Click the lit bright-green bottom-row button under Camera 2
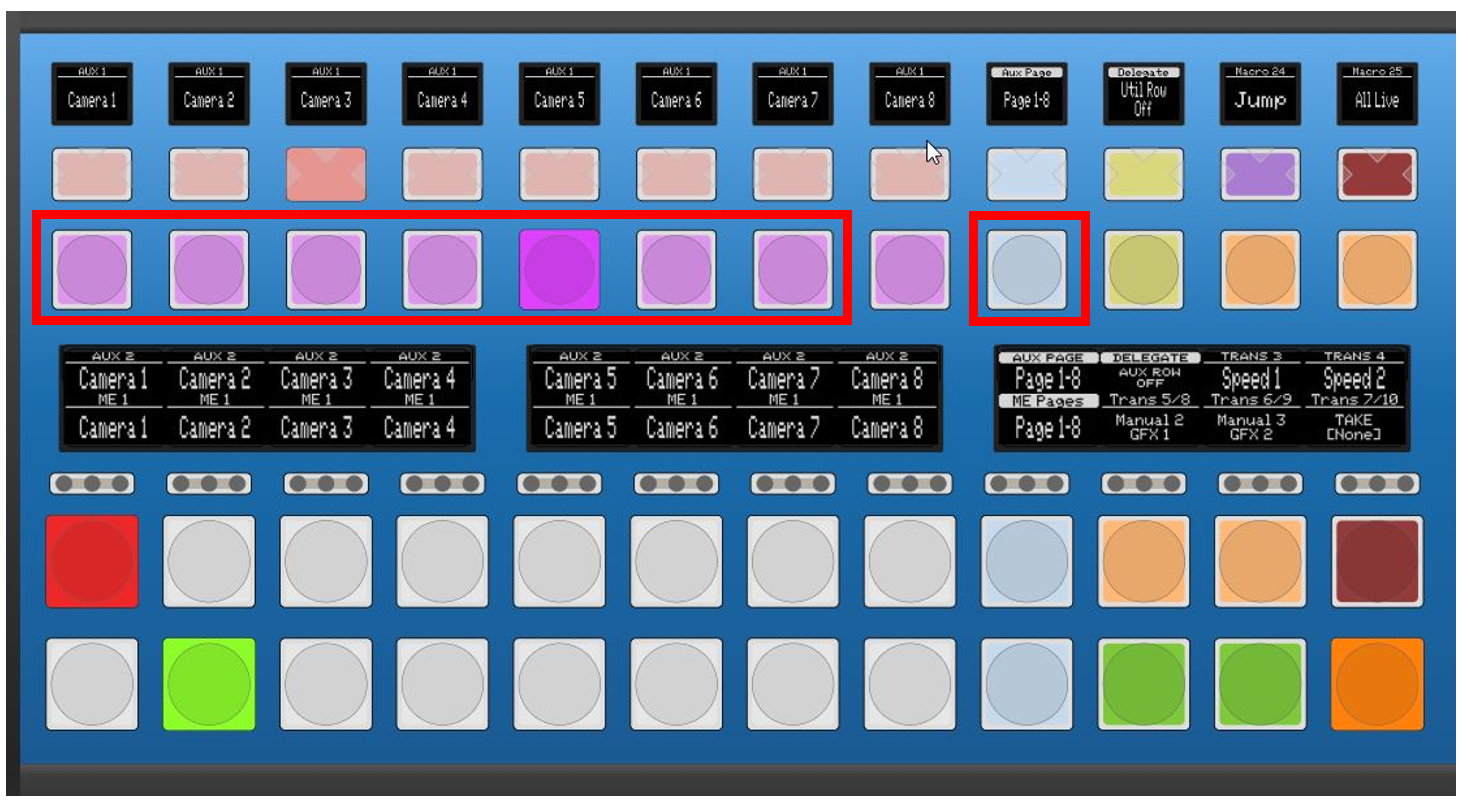1468x807 pixels. click(x=209, y=684)
